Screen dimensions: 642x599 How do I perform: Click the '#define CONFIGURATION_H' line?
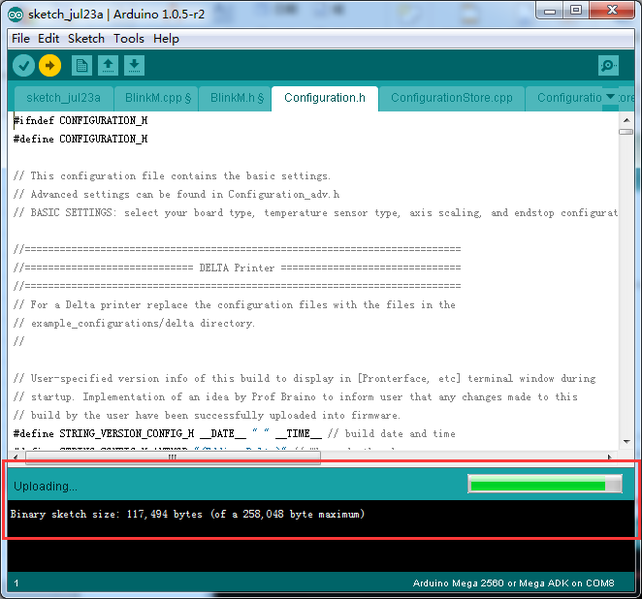[x=80, y=139]
